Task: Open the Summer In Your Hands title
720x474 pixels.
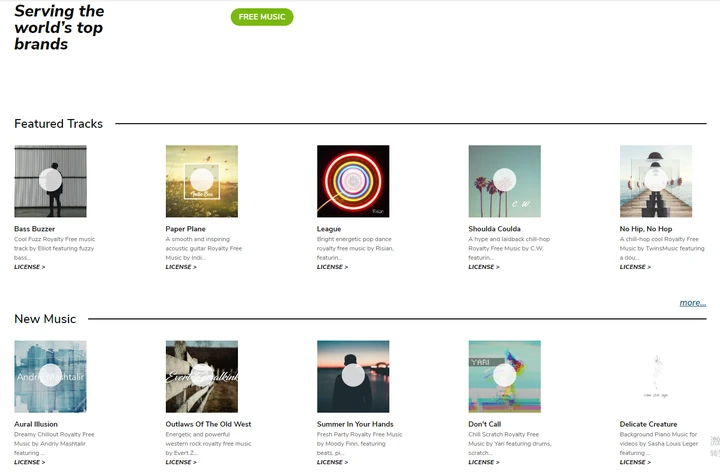Action: click(355, 424)
